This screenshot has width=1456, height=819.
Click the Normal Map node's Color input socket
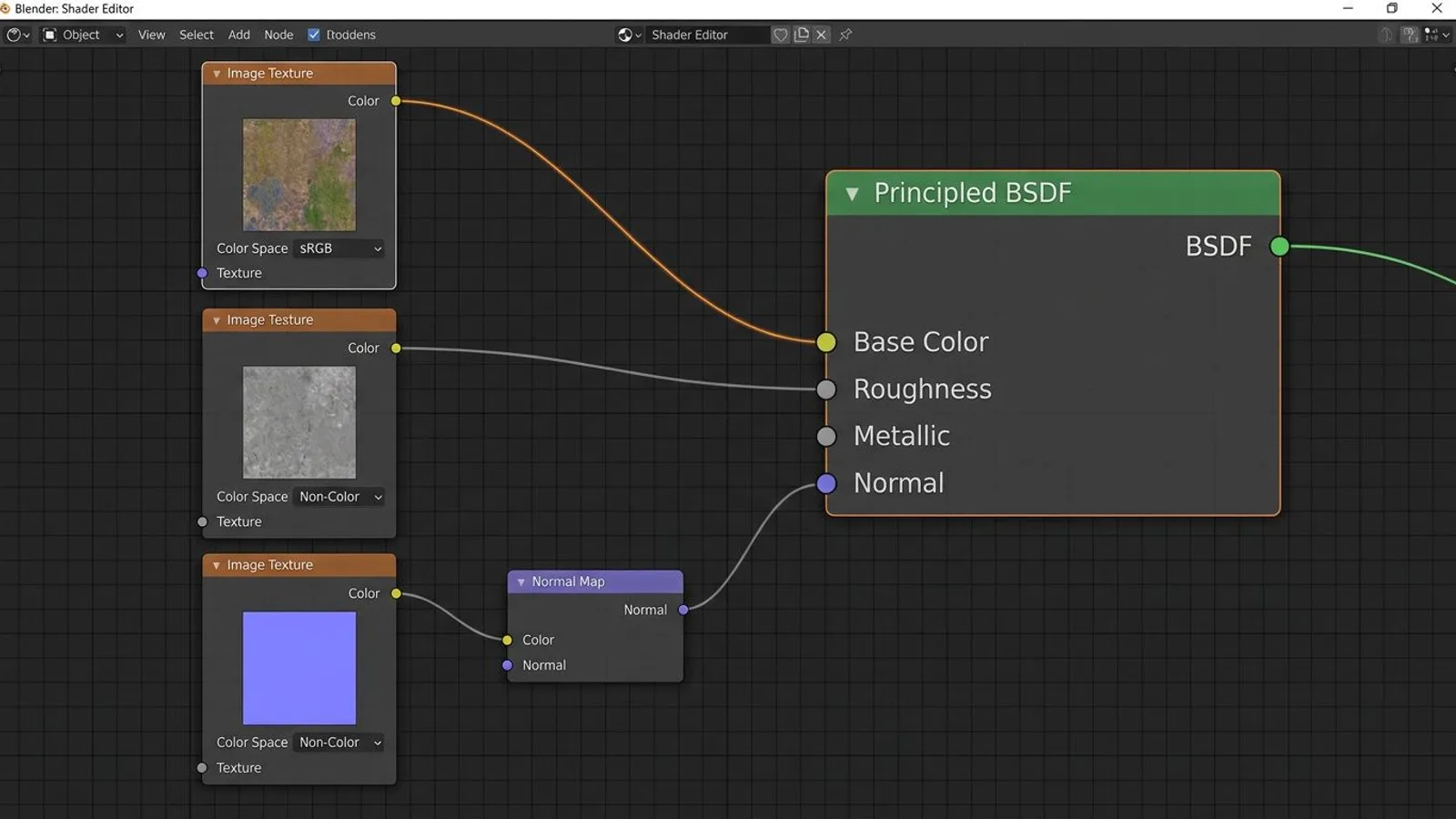[x=508, y=640]
